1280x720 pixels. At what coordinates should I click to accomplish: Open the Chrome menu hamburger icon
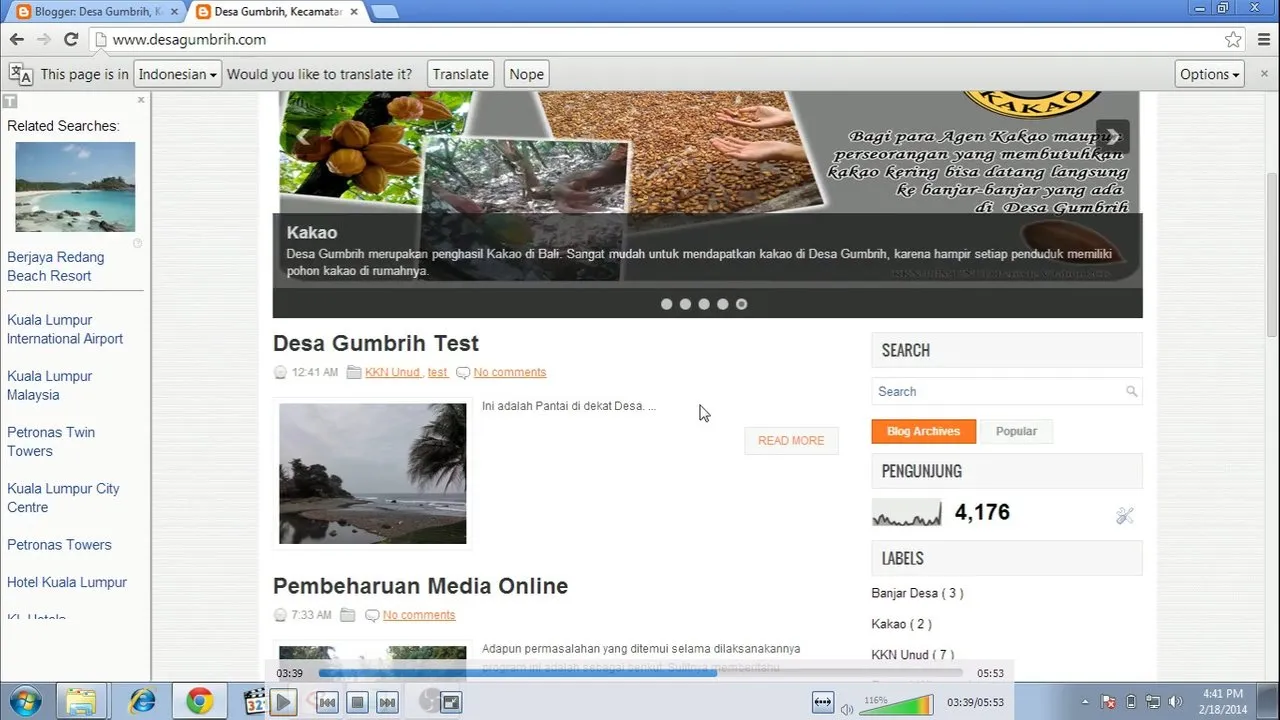(x=1263, y=40)
